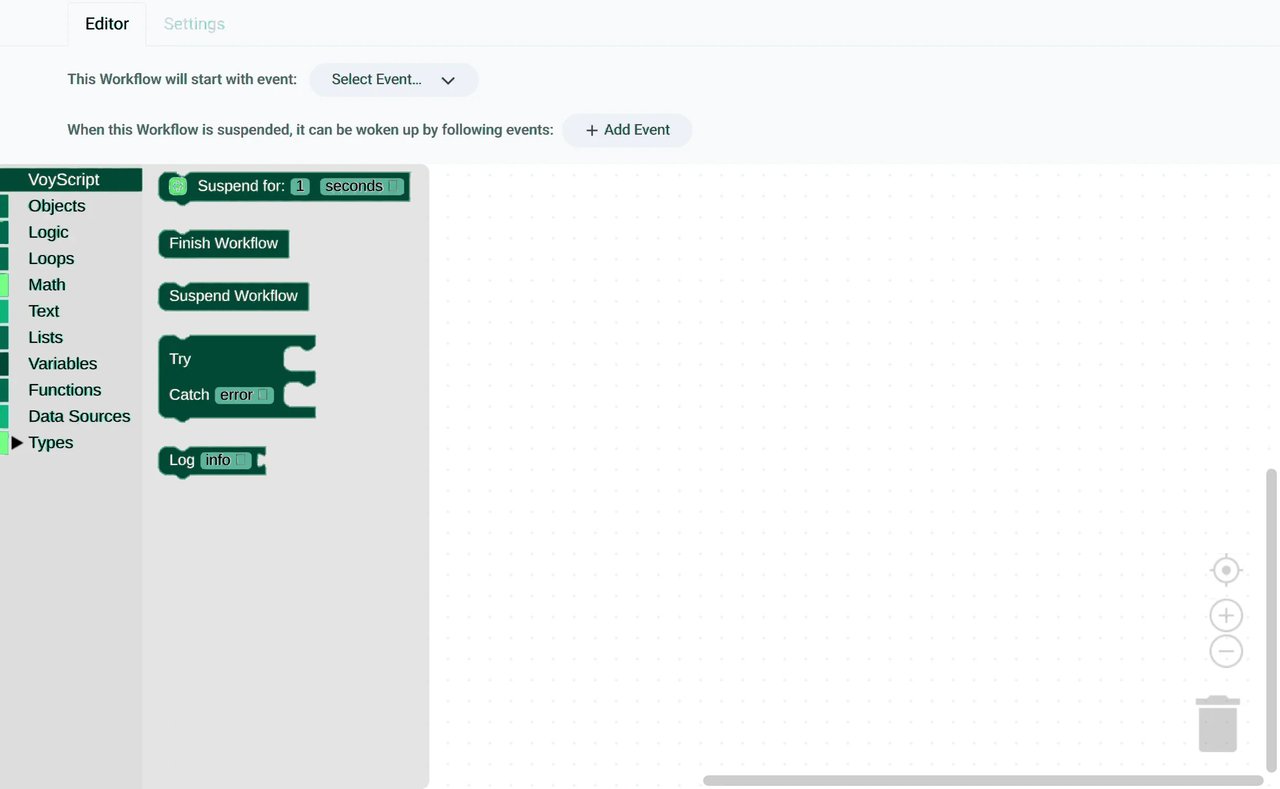Click the trash can icon
The width and height of the screenshot is (1280, 789).
pos(1218,723)
